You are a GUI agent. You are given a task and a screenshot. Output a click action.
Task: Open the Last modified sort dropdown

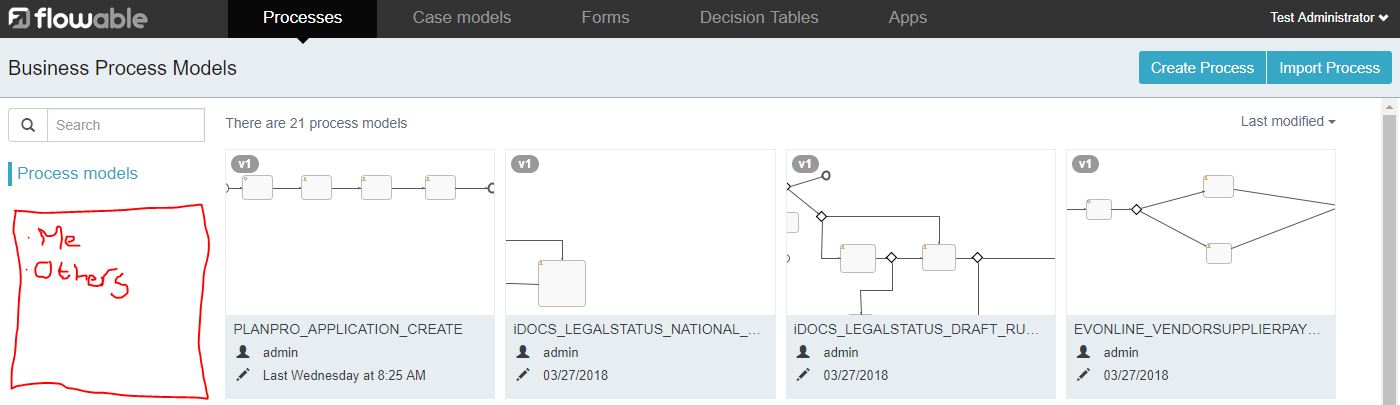[1288, 121]
